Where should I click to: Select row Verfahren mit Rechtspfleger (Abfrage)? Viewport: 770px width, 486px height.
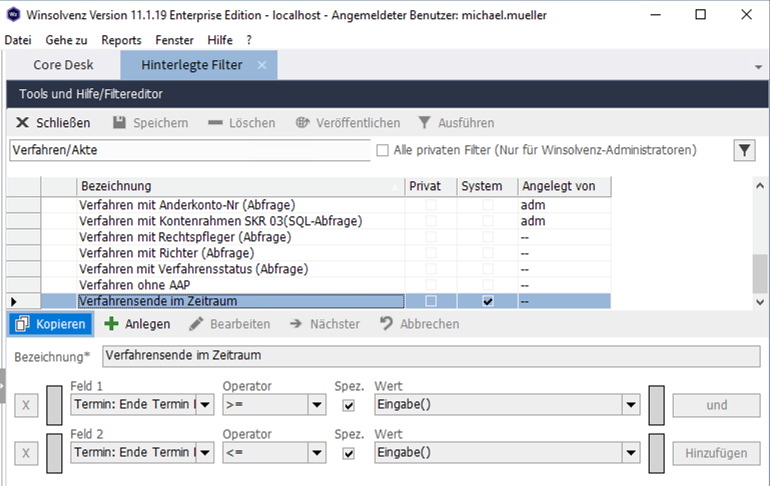[309, 237]
